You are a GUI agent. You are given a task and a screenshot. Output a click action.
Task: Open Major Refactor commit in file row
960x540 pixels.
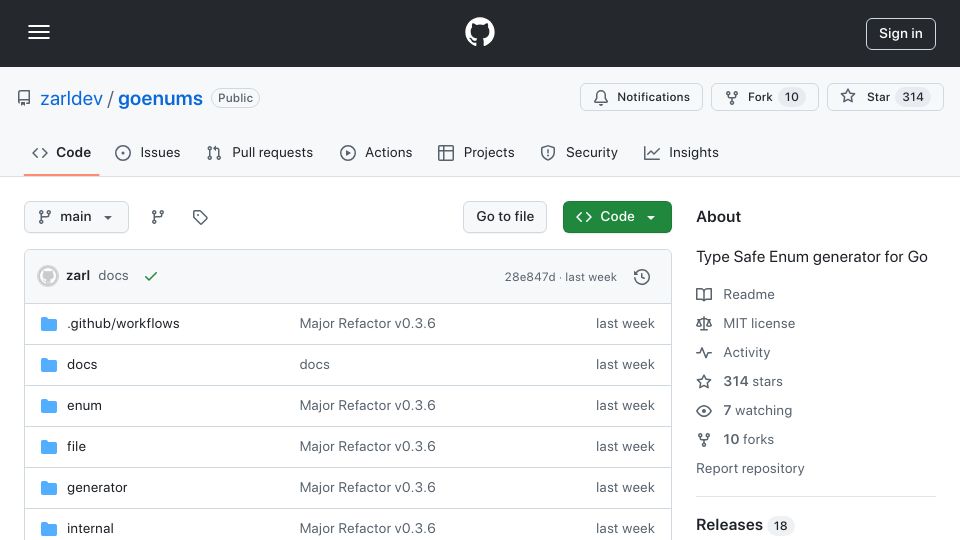click(367, 446)
